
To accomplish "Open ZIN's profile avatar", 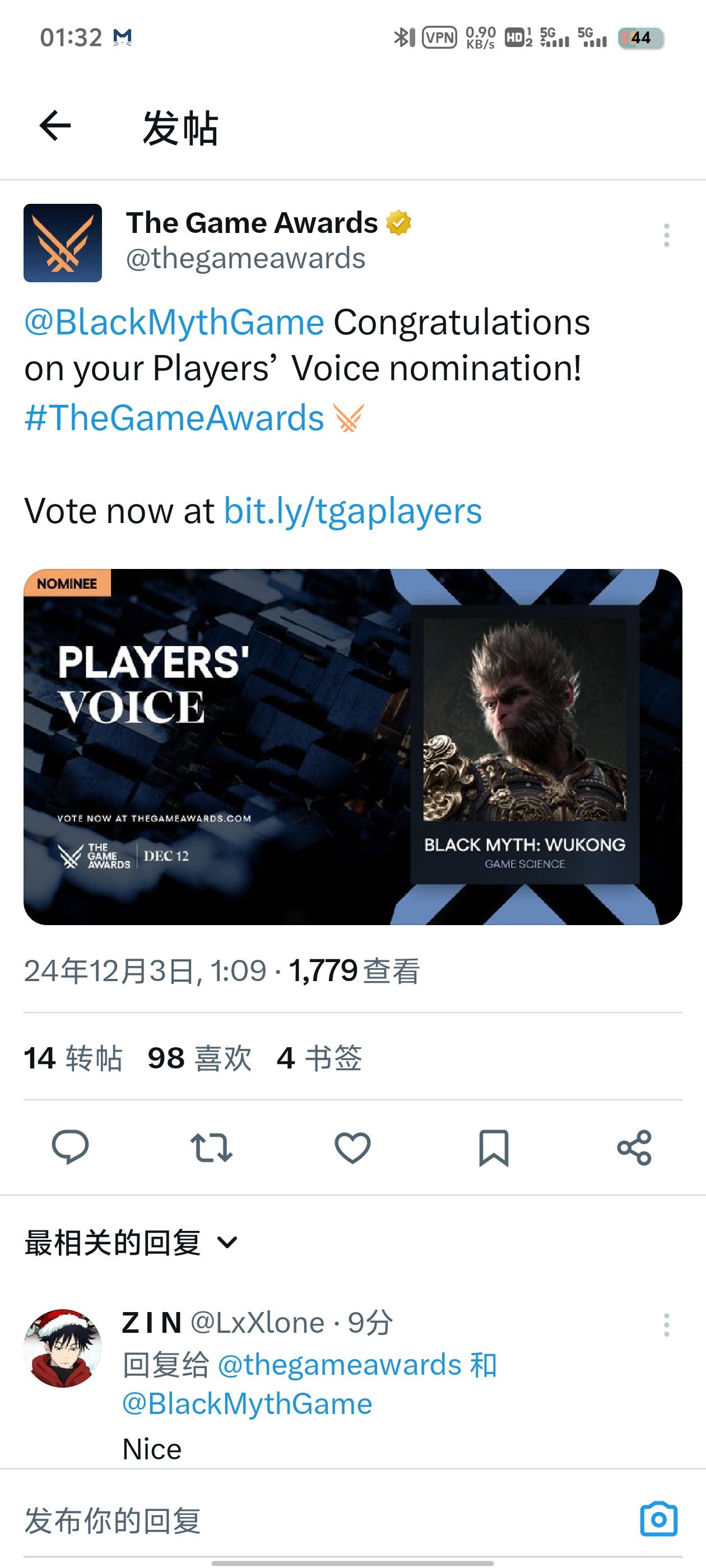I will [63, 1348].
